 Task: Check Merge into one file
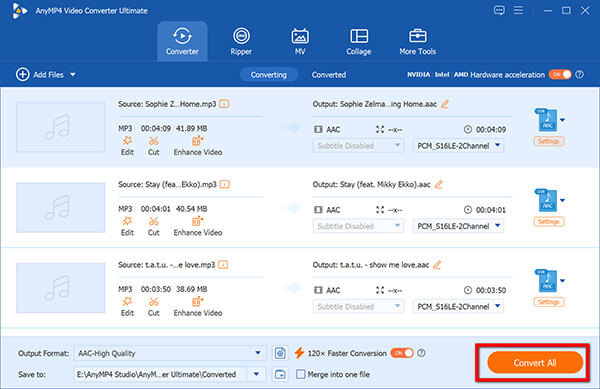click(x=301, y=374)
